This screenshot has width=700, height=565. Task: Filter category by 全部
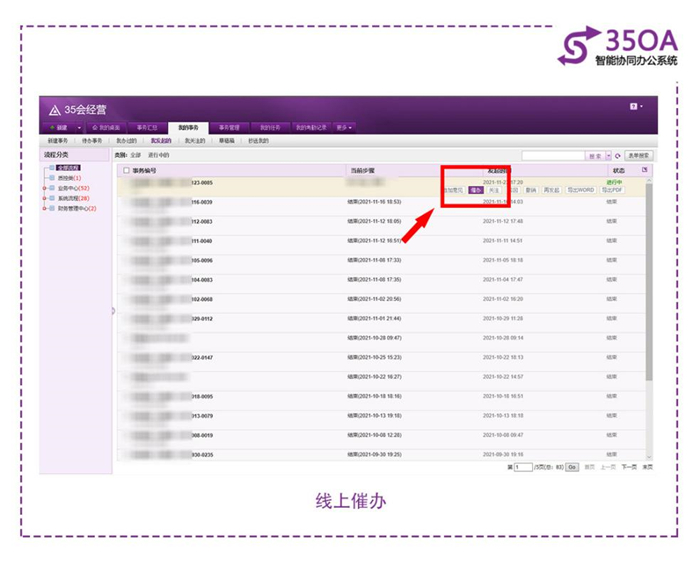136,155
